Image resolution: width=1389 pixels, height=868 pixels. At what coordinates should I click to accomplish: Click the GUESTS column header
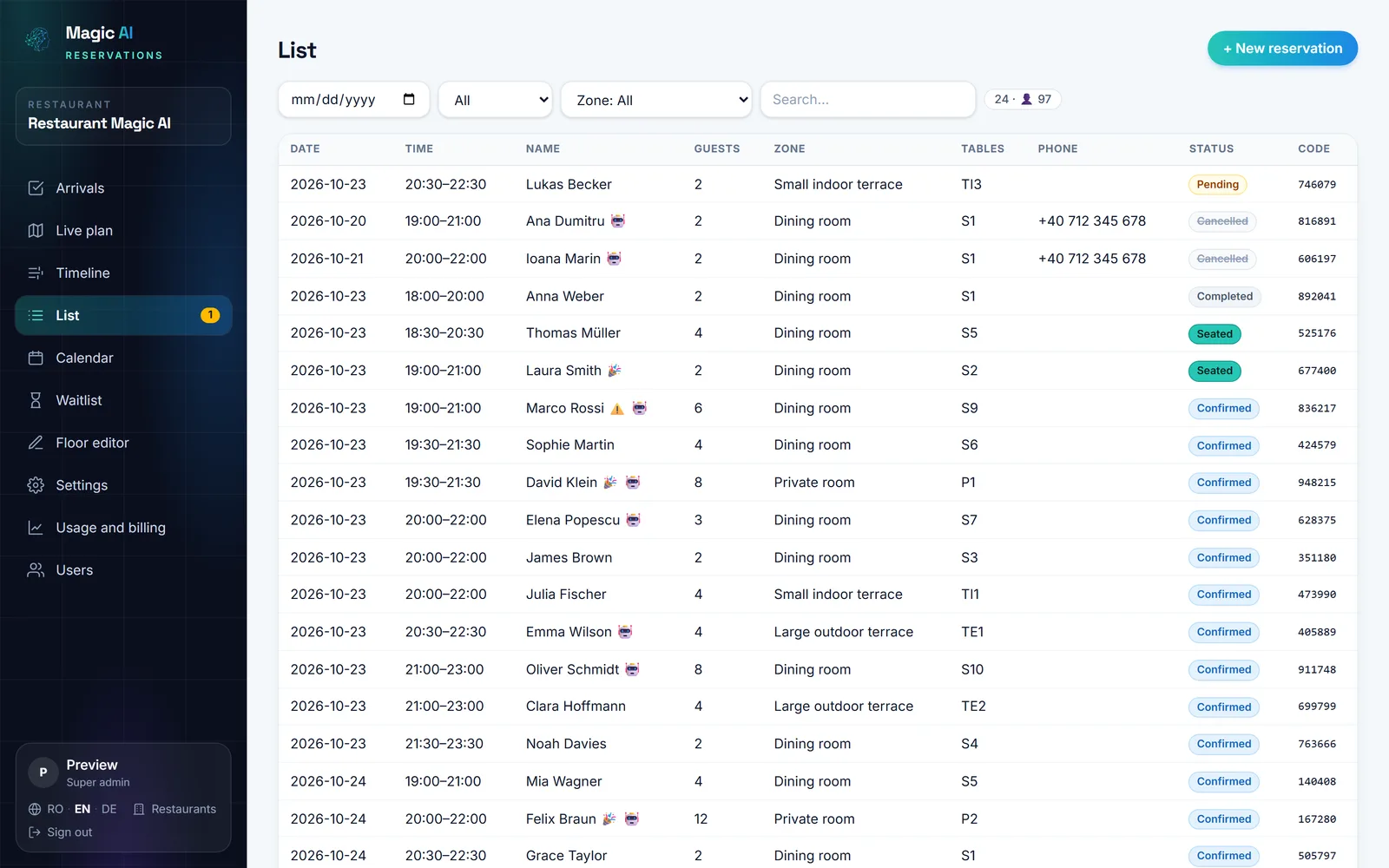pyautogui.click(x=717, y=148)
